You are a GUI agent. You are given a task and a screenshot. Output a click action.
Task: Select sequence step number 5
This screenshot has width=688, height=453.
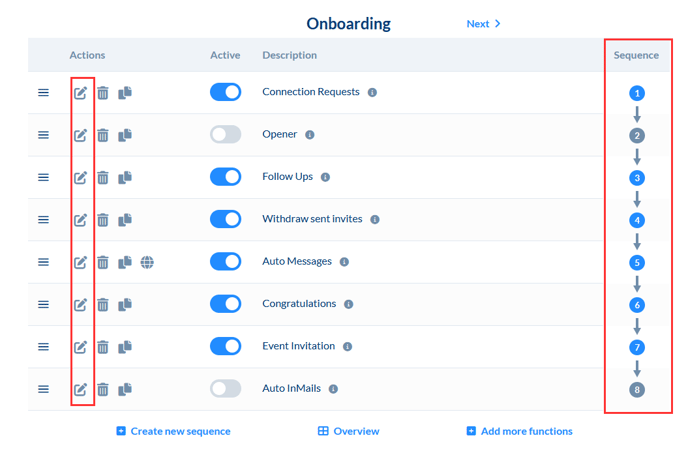pyautogui.click(x=637, y=263)
